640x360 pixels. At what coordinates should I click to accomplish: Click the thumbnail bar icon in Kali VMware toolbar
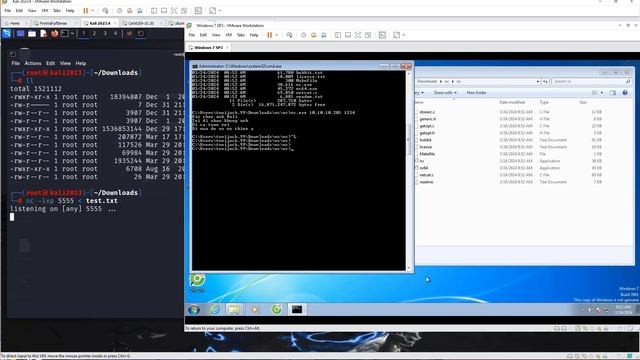pos(164,11)
